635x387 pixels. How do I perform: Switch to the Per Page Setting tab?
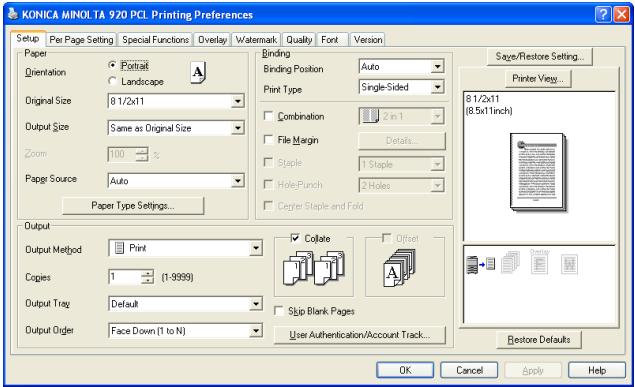pos(81,40)
